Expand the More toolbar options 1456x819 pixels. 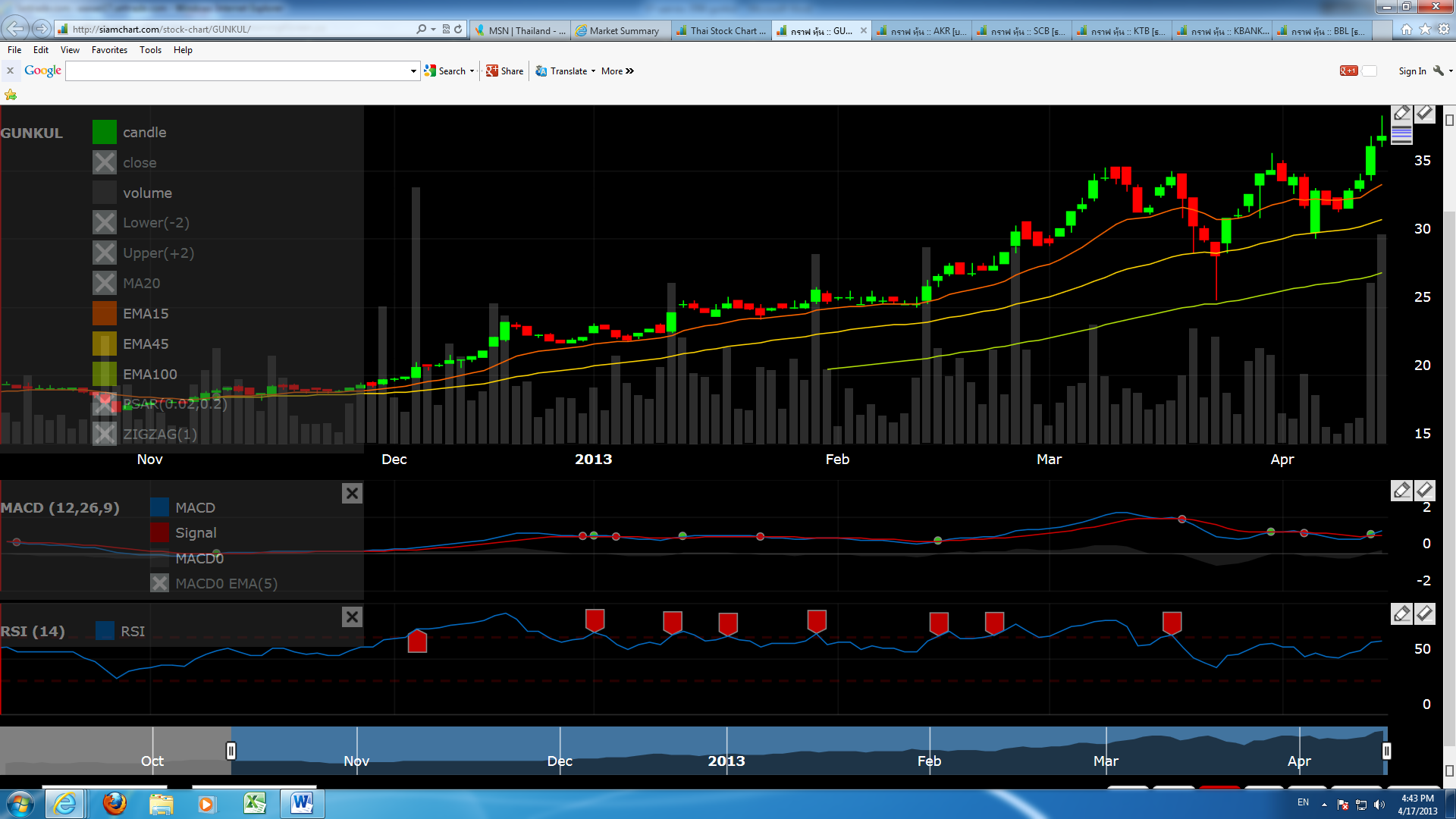pyautogui.click(x=617, y=71)
